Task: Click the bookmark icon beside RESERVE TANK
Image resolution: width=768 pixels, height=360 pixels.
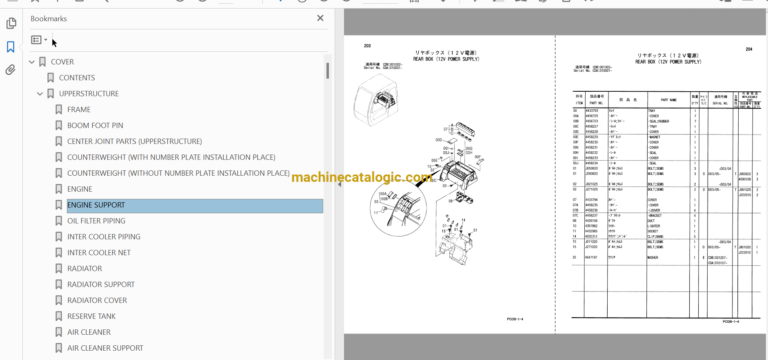Action: (59, 316)
